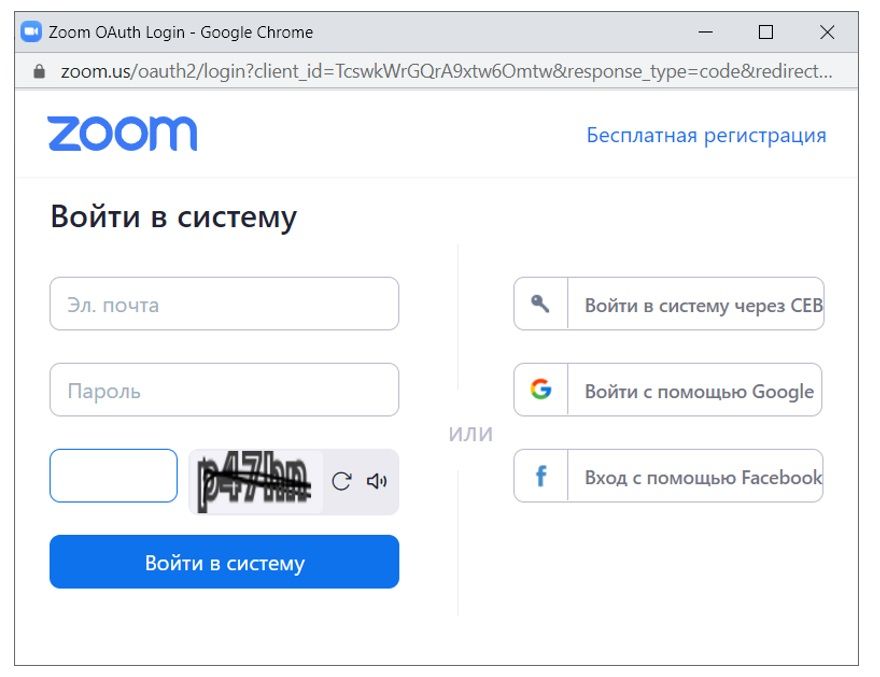This screenshot has height=677, width=880.
Task: Focus the Эл. почта email field
Action: pyautogui.click(x=224, y=304)
